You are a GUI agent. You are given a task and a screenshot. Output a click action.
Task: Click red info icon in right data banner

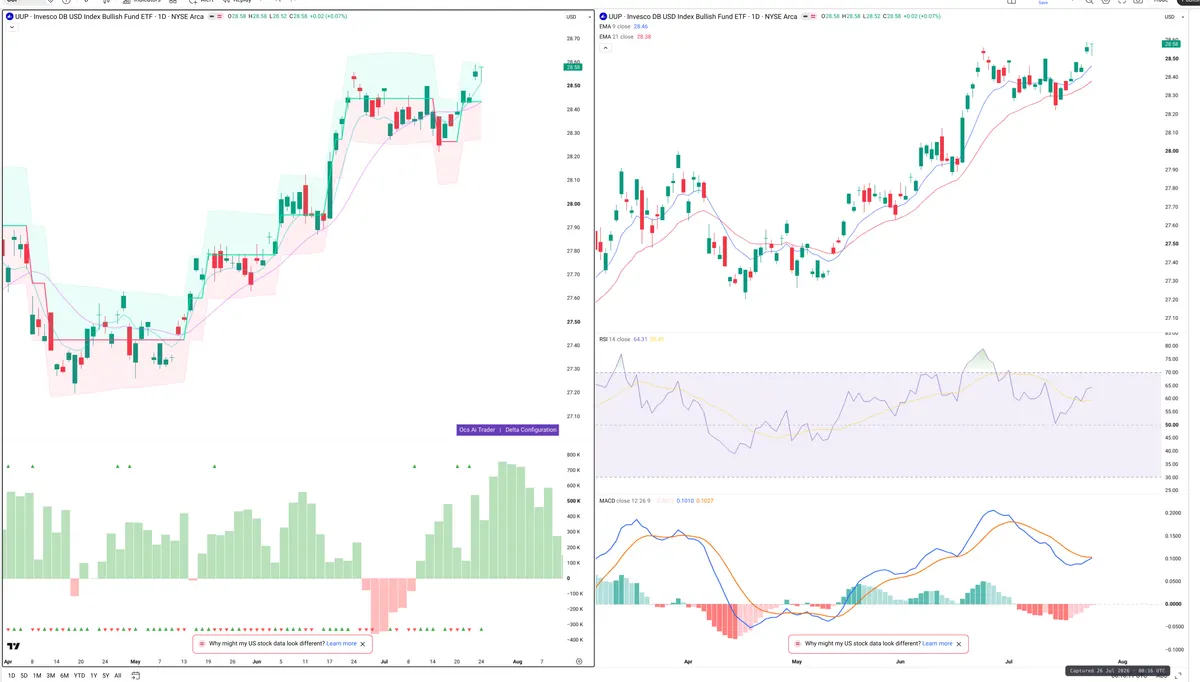coord(798,644)
